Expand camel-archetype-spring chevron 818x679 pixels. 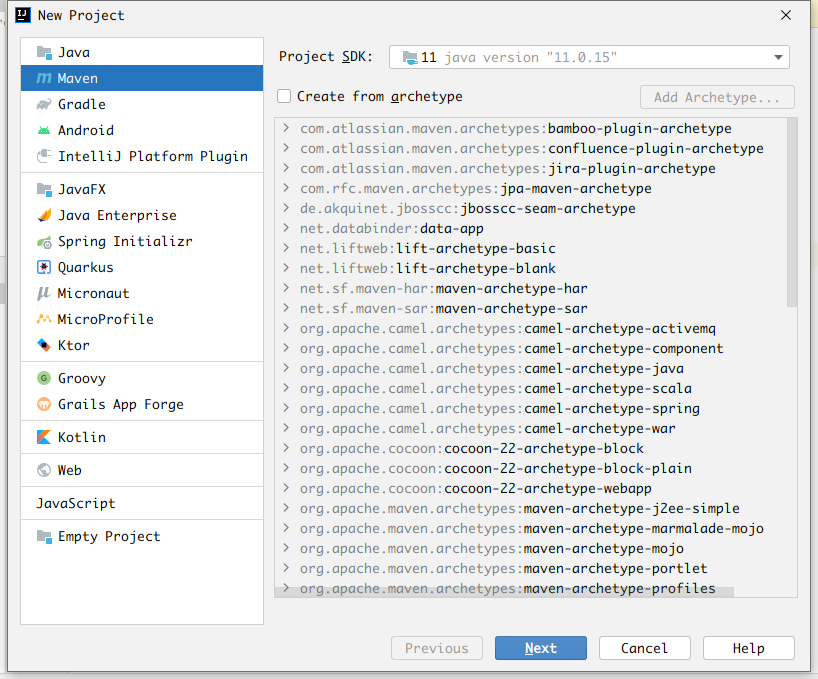[x=286, y=408]
